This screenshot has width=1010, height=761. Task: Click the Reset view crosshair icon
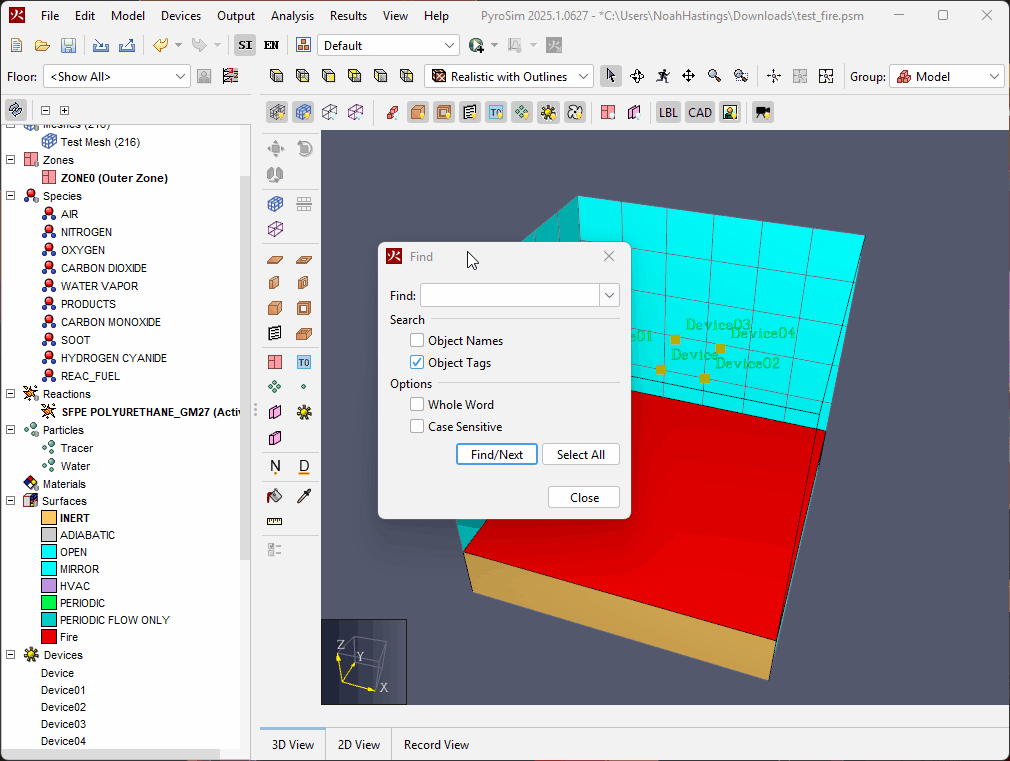pos(774,76)
